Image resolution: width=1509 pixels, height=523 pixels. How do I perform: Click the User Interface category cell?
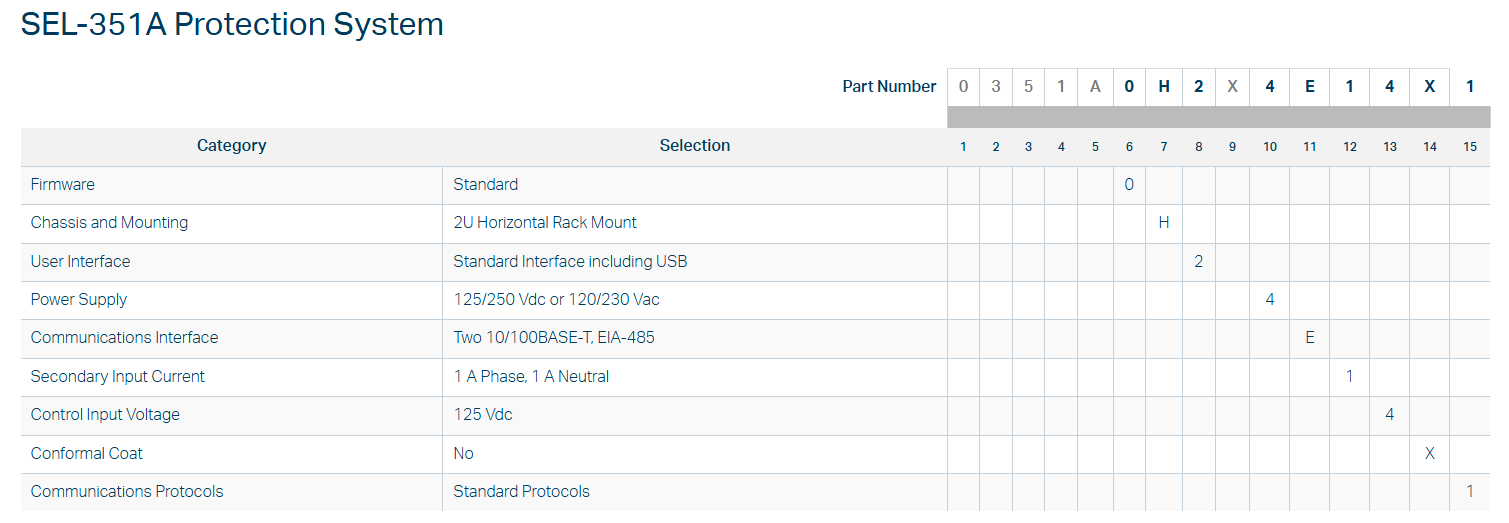pyautogui.click(x=232, y=262)
